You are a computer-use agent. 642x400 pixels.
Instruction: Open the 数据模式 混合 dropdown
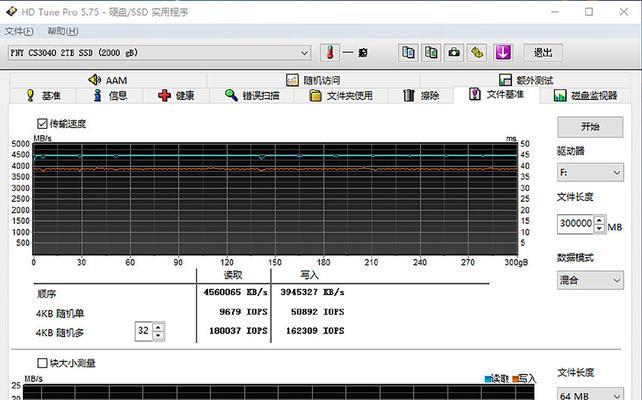tap(590, 280)
